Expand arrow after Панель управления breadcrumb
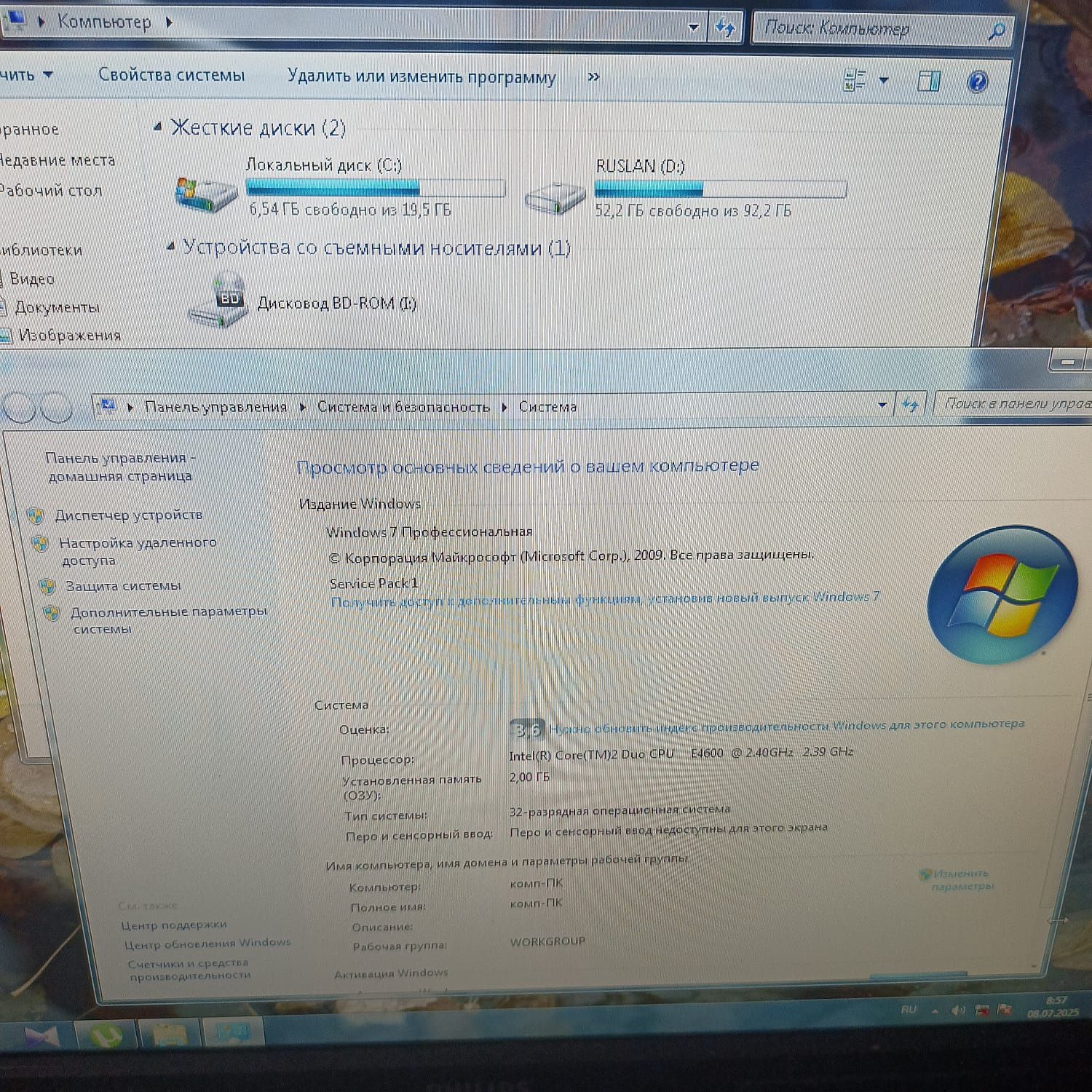 tap(302, 407)
